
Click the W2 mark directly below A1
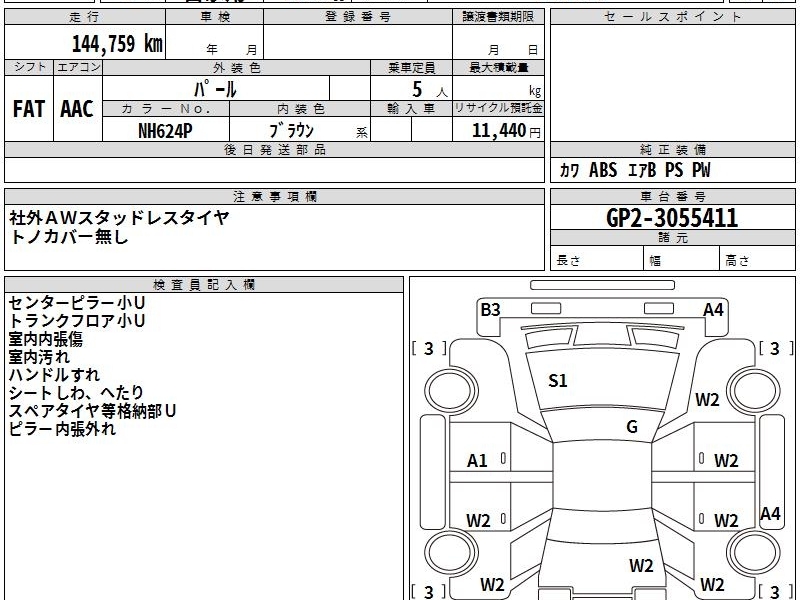pyautogui.click(x=478, y=520)
